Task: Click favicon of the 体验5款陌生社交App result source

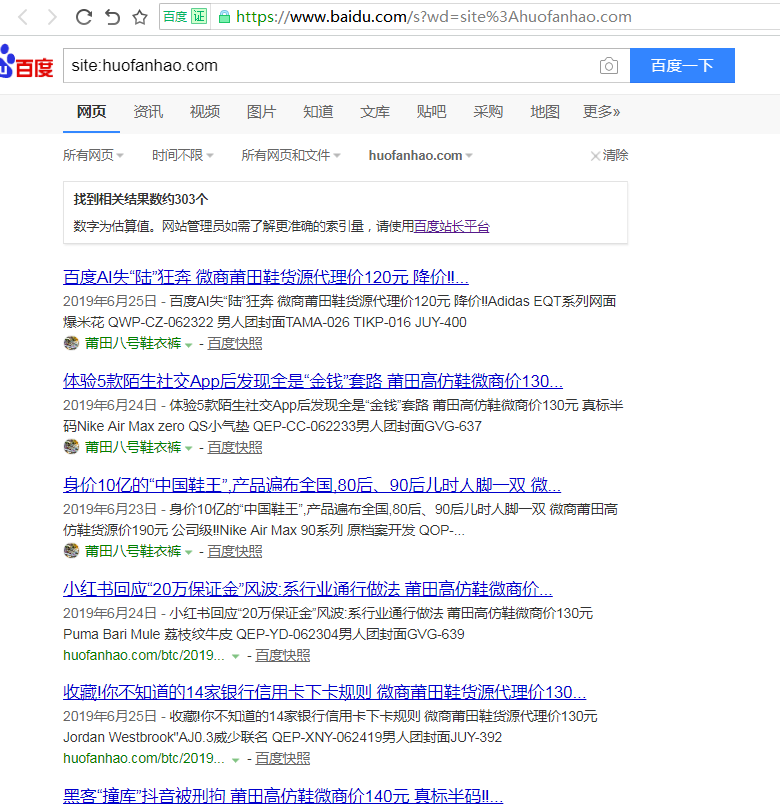Action: pos(71,447)
